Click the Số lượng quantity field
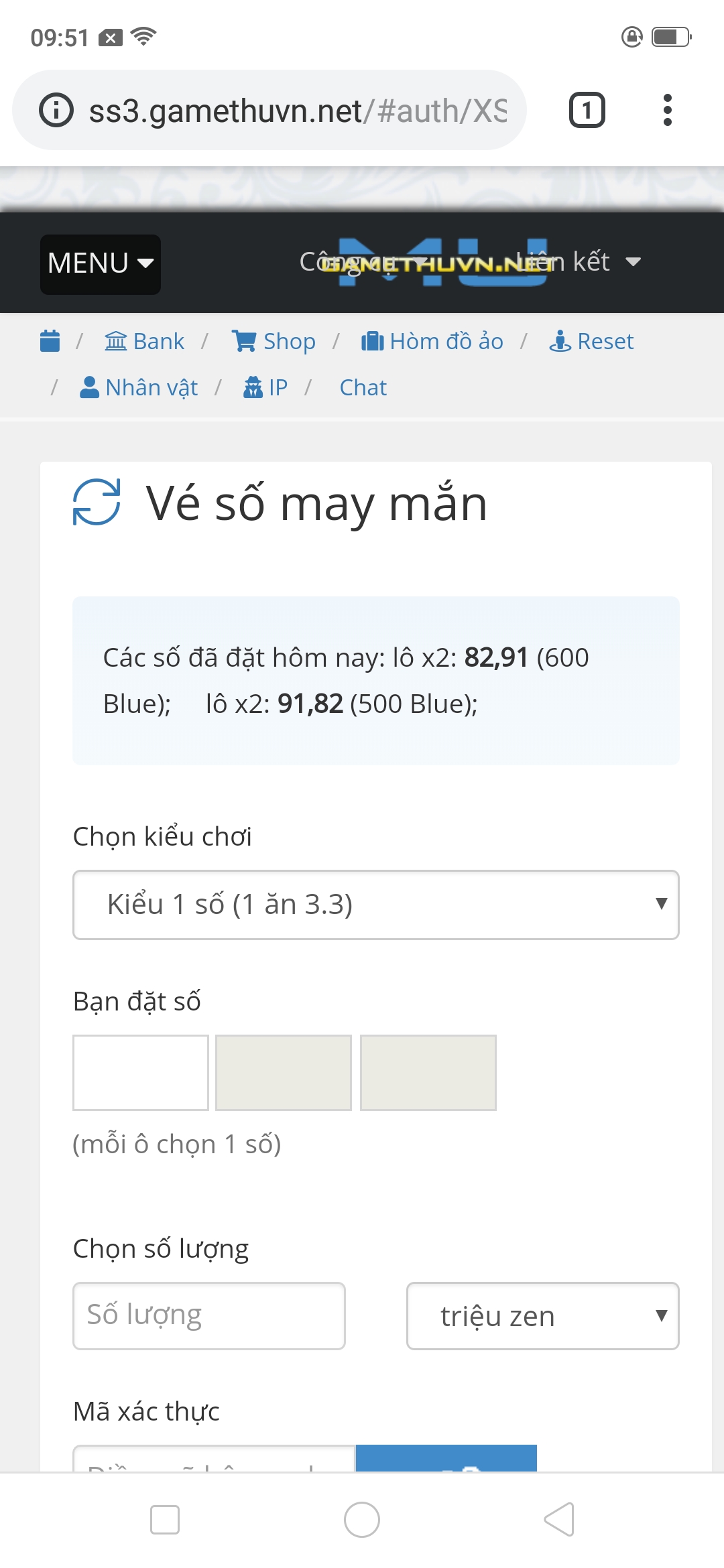 208,1316
